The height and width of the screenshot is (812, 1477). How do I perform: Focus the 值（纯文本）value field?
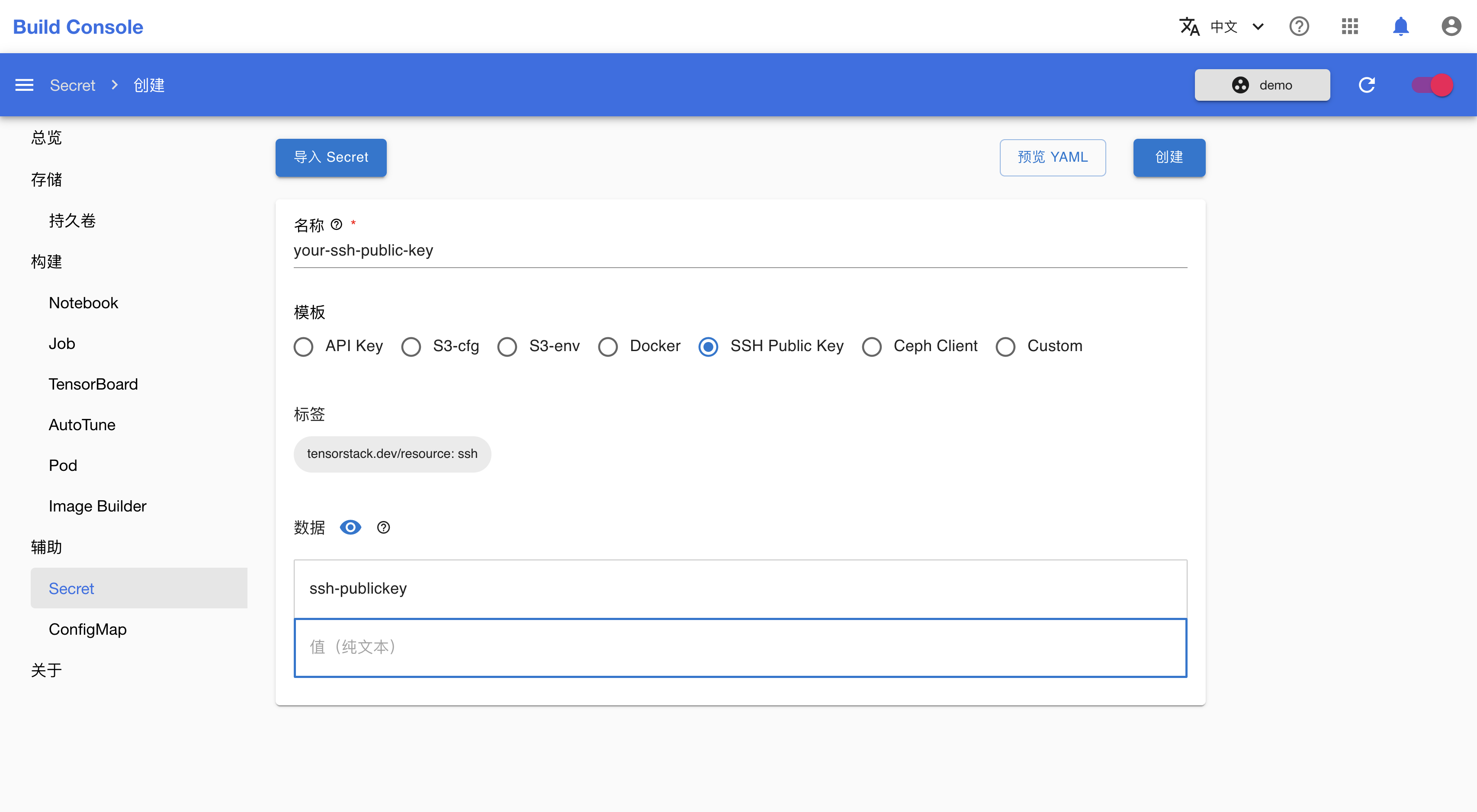point(740,648)
